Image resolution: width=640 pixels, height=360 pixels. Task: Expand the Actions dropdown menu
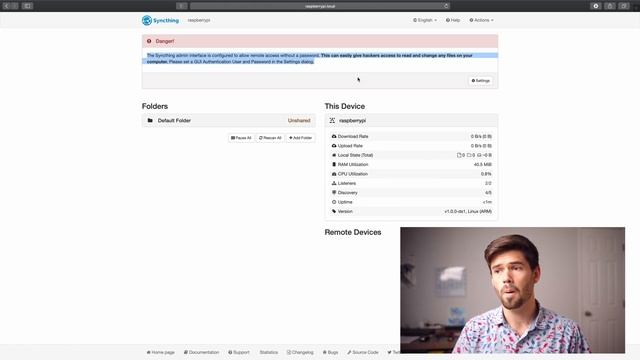(481, 20)
